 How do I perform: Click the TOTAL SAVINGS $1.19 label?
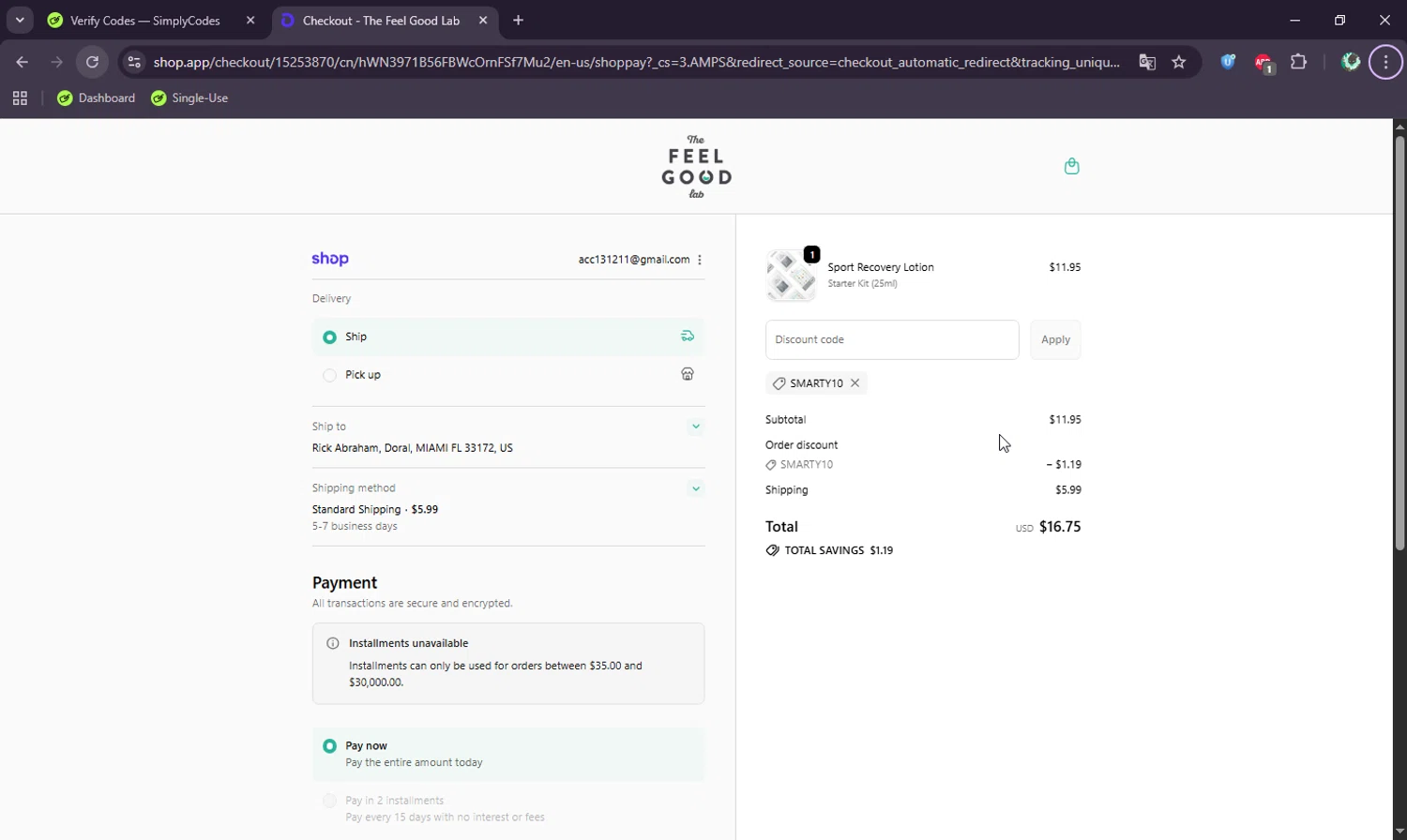[839, 550]
